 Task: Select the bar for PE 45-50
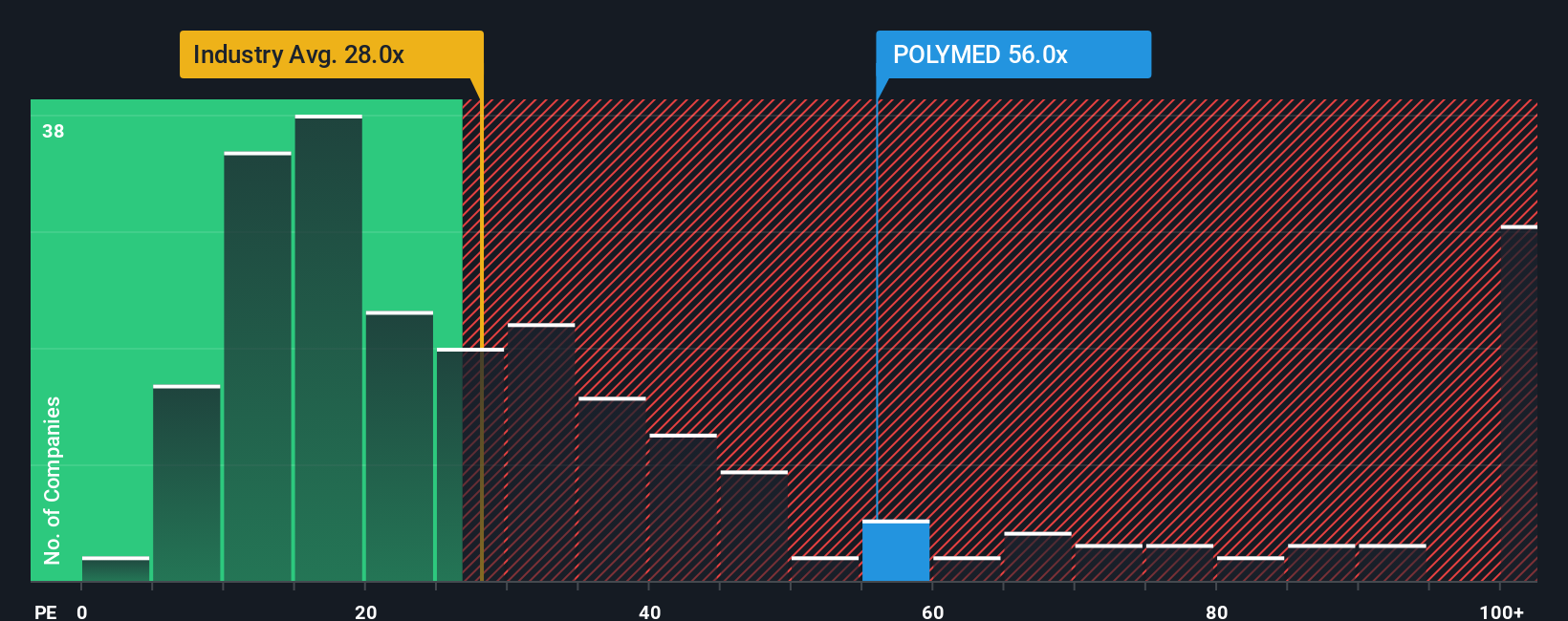(x=754, y=525)
